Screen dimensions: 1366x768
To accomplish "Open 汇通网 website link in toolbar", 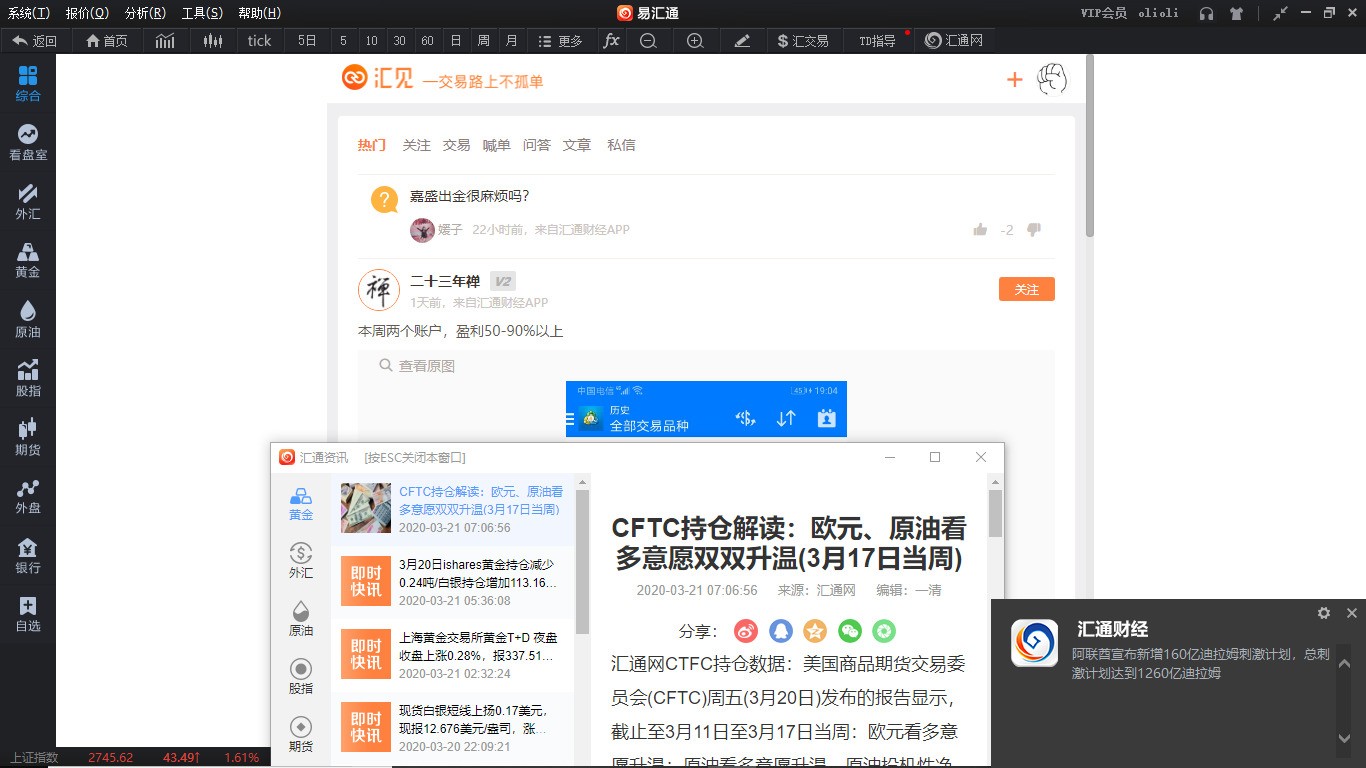I will coord(953,41).
